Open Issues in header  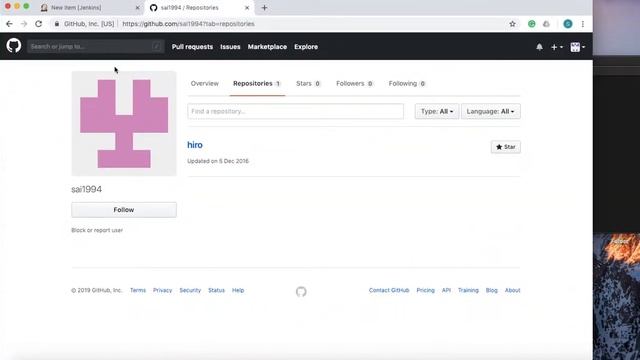pos(230,47)
